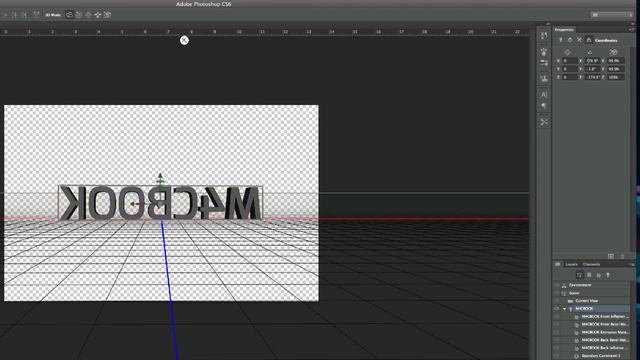The height and width of the screenshot is (360, 640).
Task: Open the Mesh section in Properties
Action: point(560,40)
